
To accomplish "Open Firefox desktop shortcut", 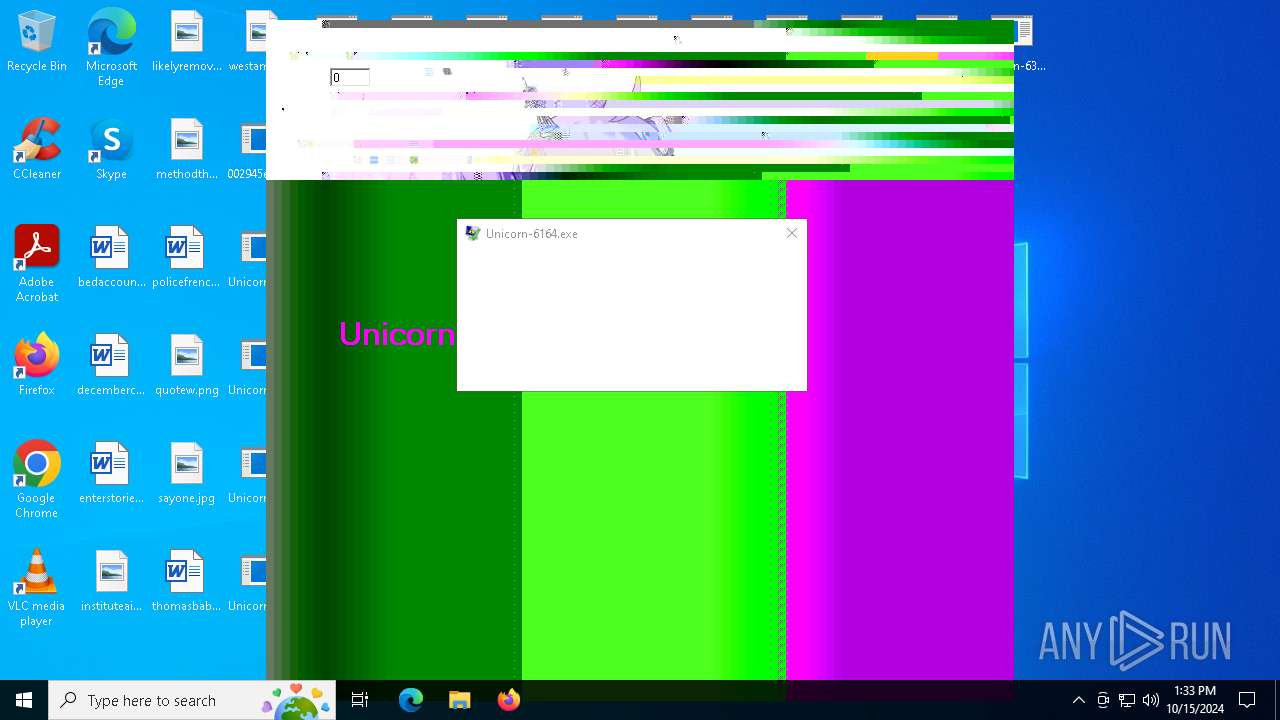I will [36, 366].
